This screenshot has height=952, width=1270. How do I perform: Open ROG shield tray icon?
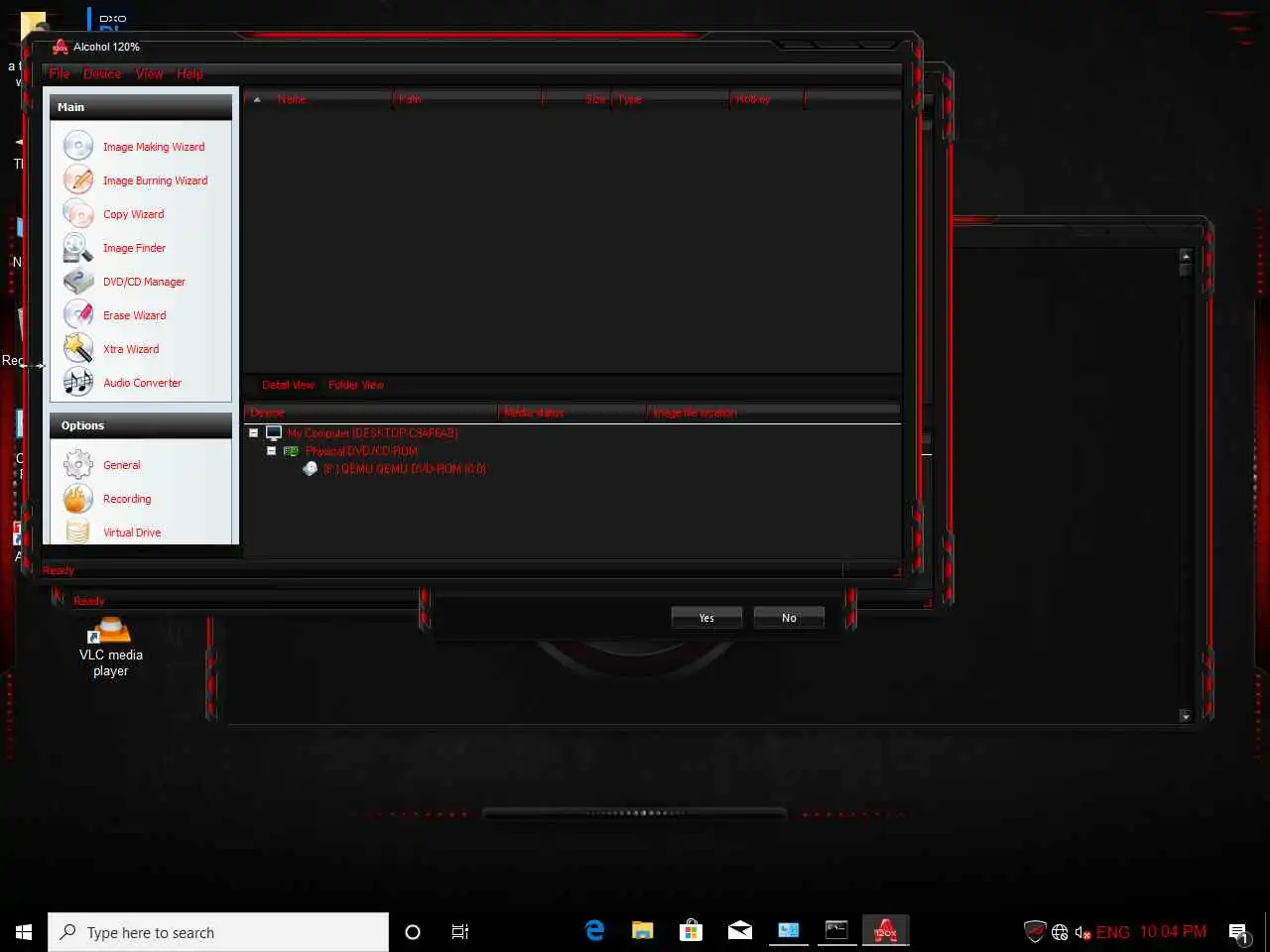point(1035,931)
